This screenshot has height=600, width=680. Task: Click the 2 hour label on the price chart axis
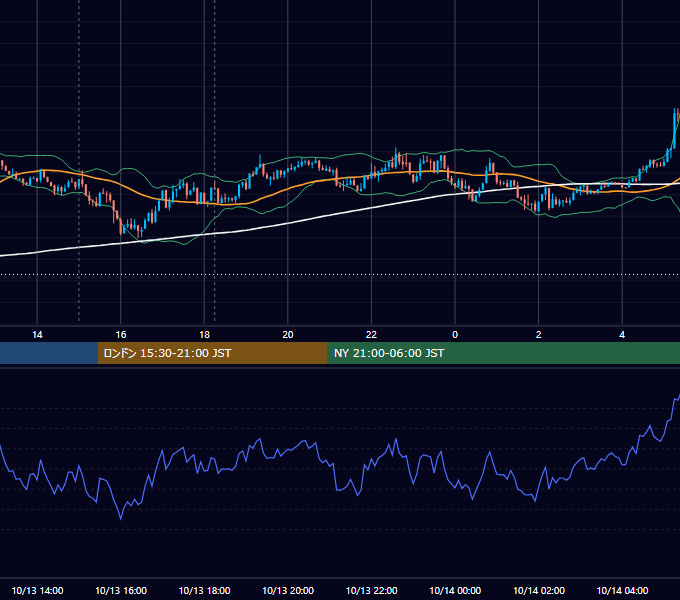coord(538,335)
